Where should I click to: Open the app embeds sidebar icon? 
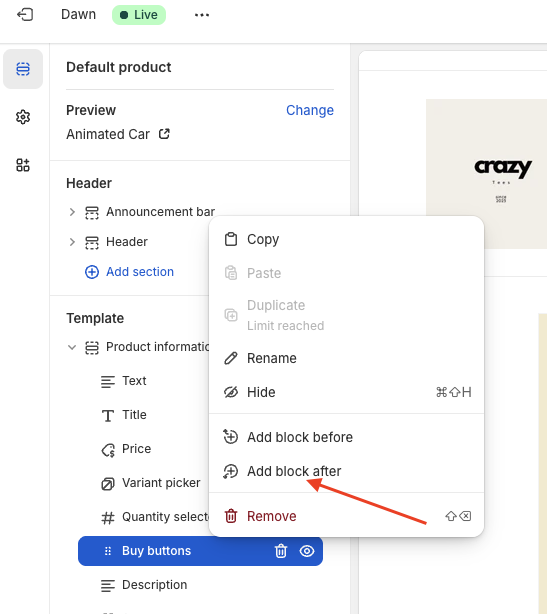(x=23, y=165)
